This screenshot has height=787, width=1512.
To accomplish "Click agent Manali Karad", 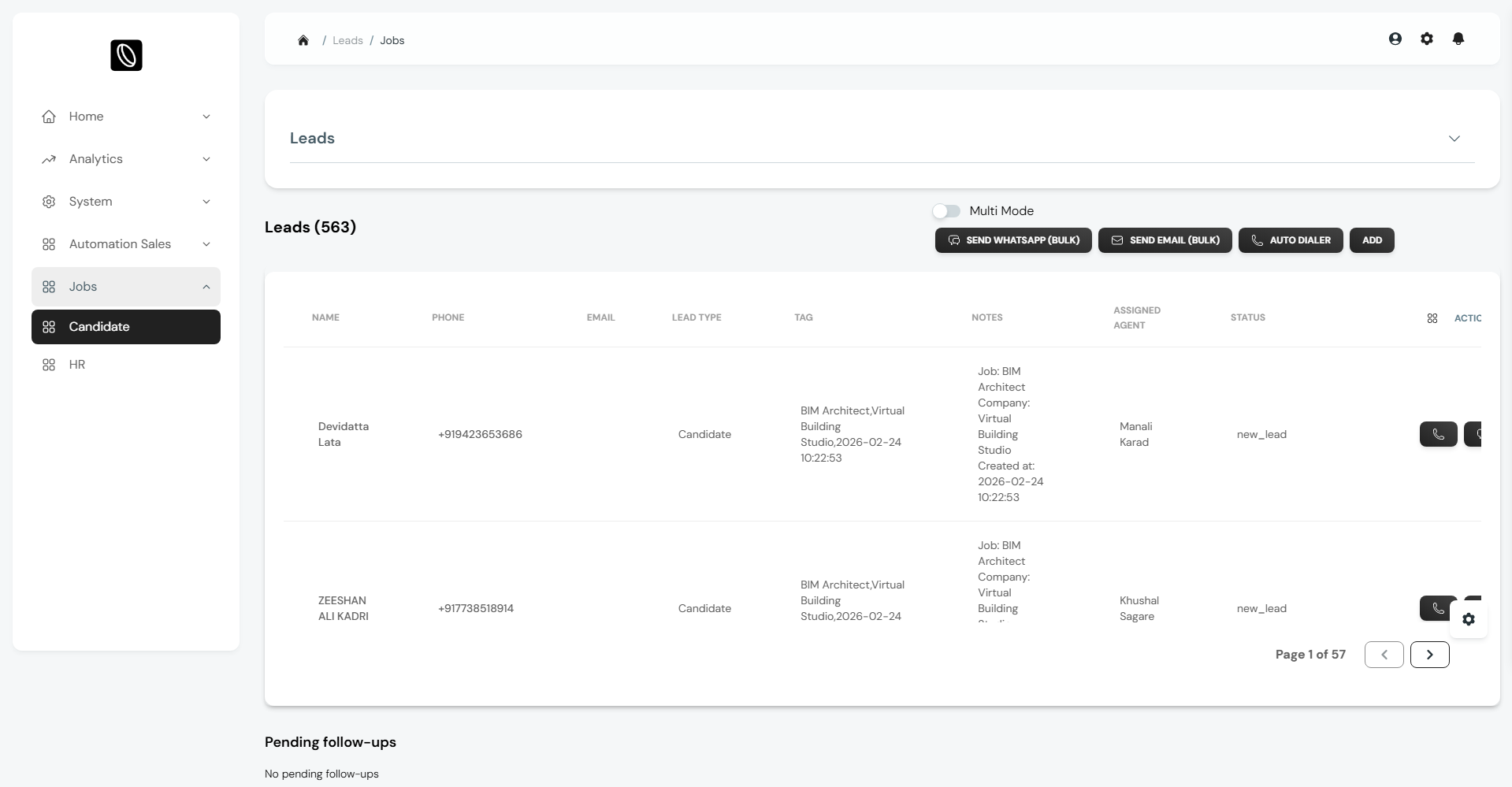I will 1136,434.
